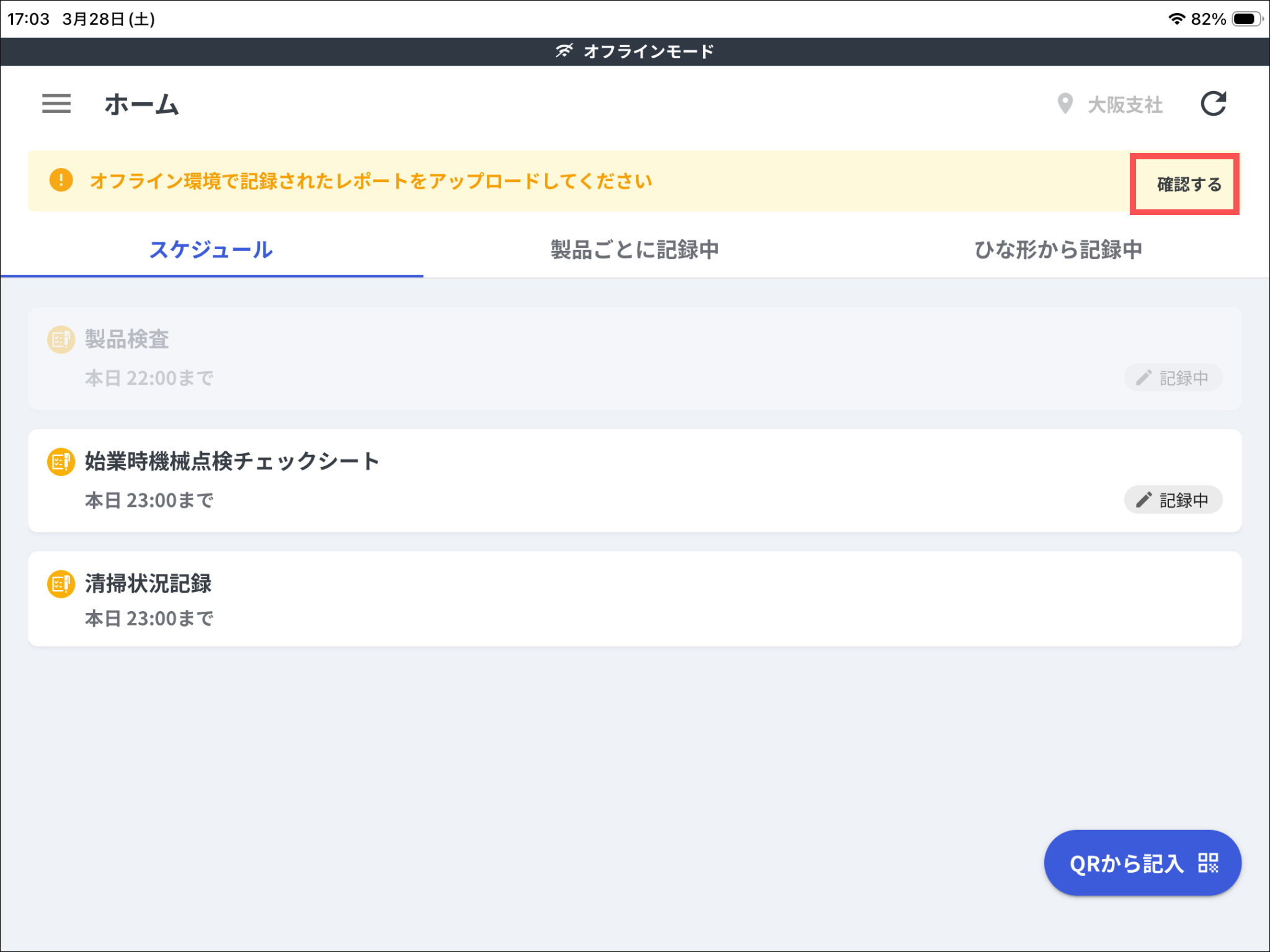
Task: Tap the offline mode wifi icon
Action: 564,51
